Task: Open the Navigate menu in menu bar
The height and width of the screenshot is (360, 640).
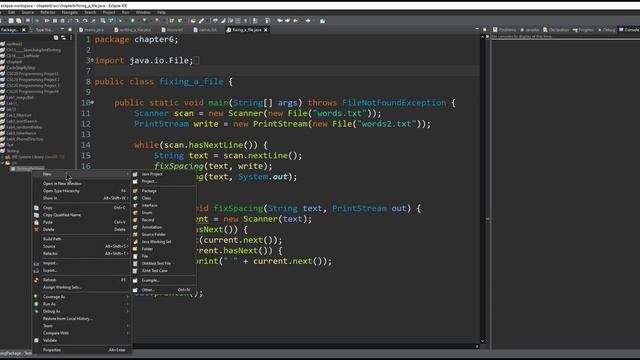Action: click(70, 13)
